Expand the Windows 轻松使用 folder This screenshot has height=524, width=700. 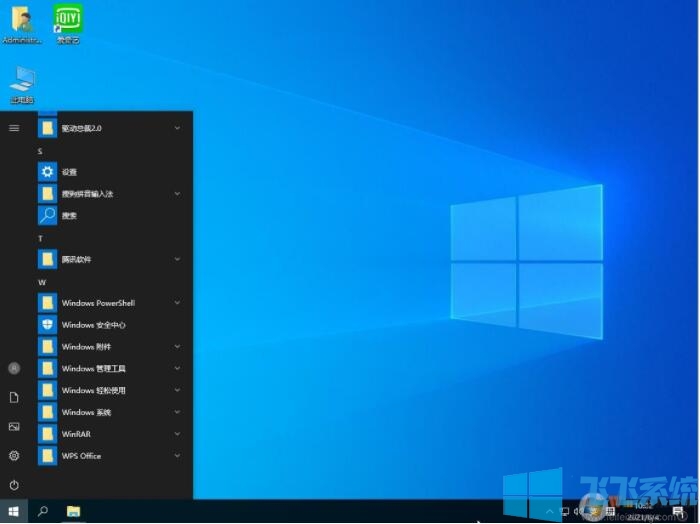click(x=110, y=391)
